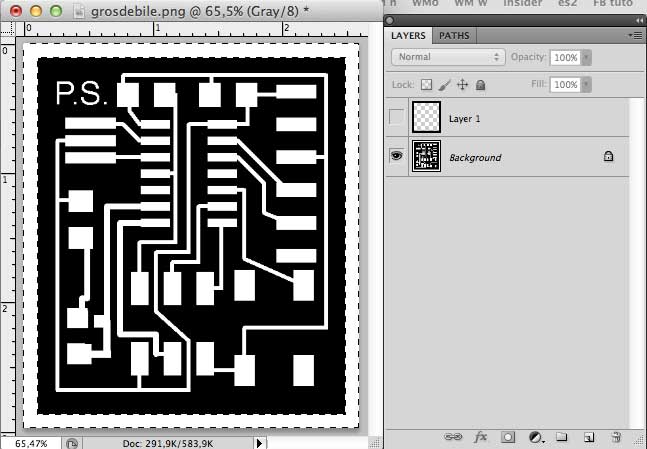The width and height of the screenshot is (647, 449).
Task: Click the Fill value field
Action: (x=566, y=85)
